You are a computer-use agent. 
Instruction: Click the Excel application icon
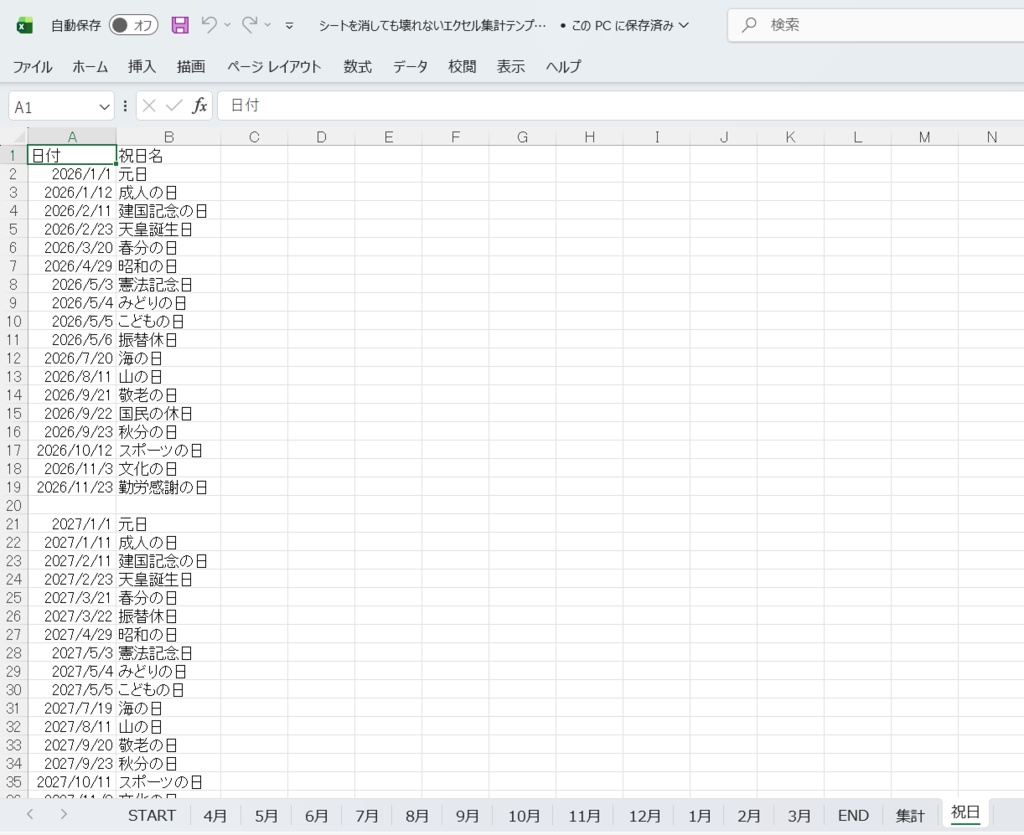24,25
